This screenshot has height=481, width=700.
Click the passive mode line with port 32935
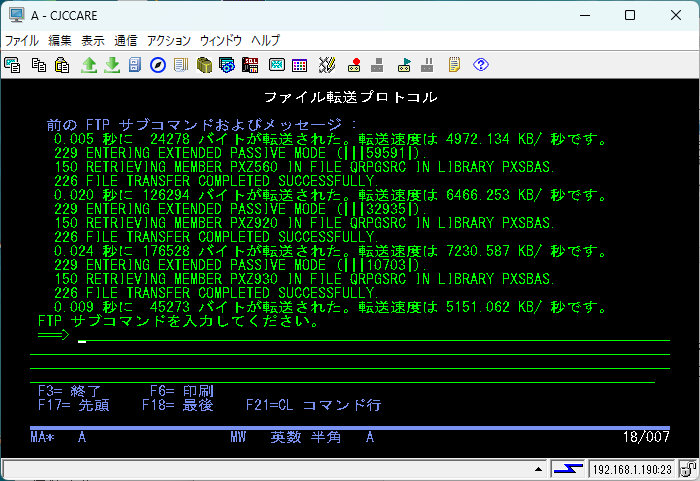[241, 209]
